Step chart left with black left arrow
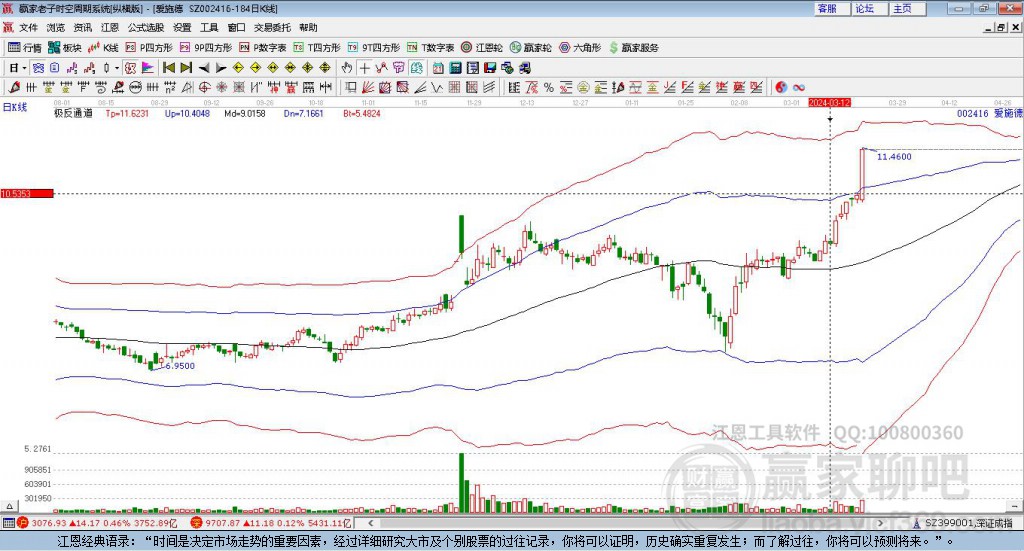The width and height of the screenshot is (1024, 551). coord(204,68)
